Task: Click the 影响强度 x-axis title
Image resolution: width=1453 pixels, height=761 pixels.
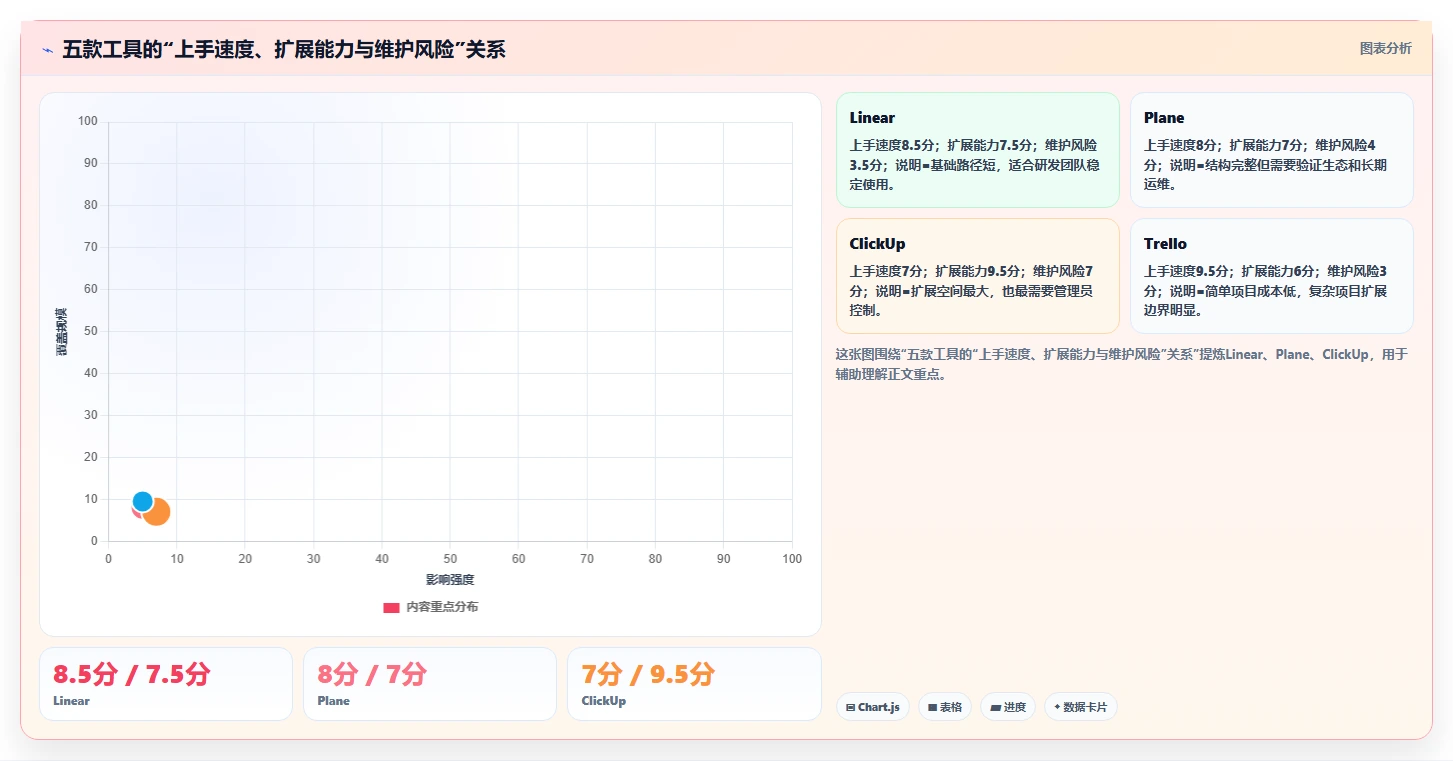Action: tap(450, 580)
